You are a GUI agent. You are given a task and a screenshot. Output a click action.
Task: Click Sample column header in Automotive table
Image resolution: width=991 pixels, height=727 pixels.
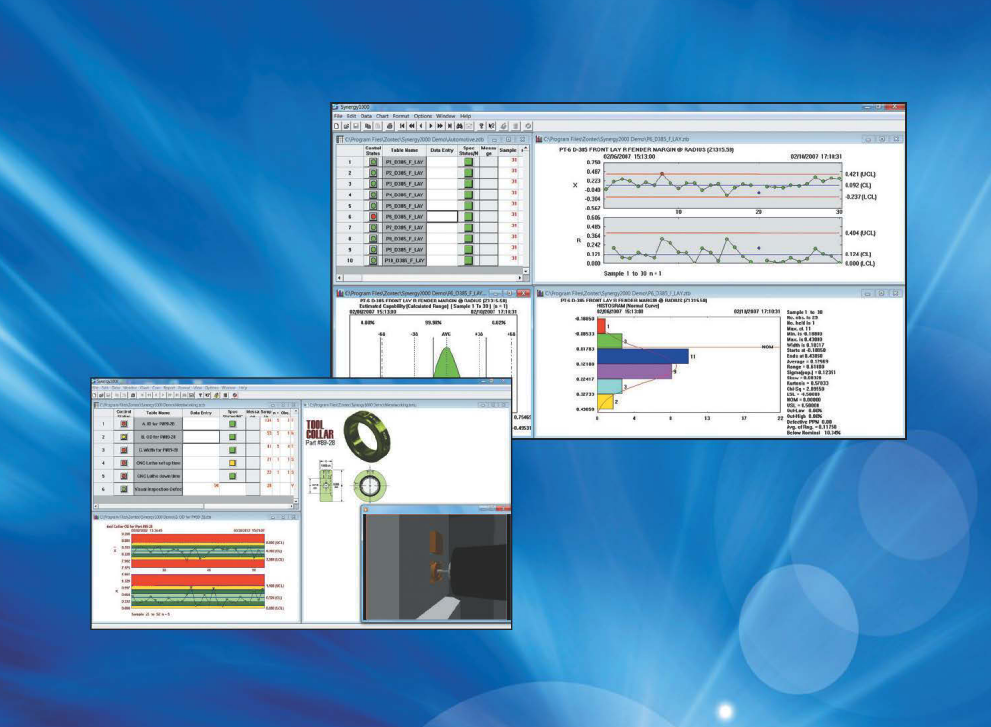(x=508, y=150)
